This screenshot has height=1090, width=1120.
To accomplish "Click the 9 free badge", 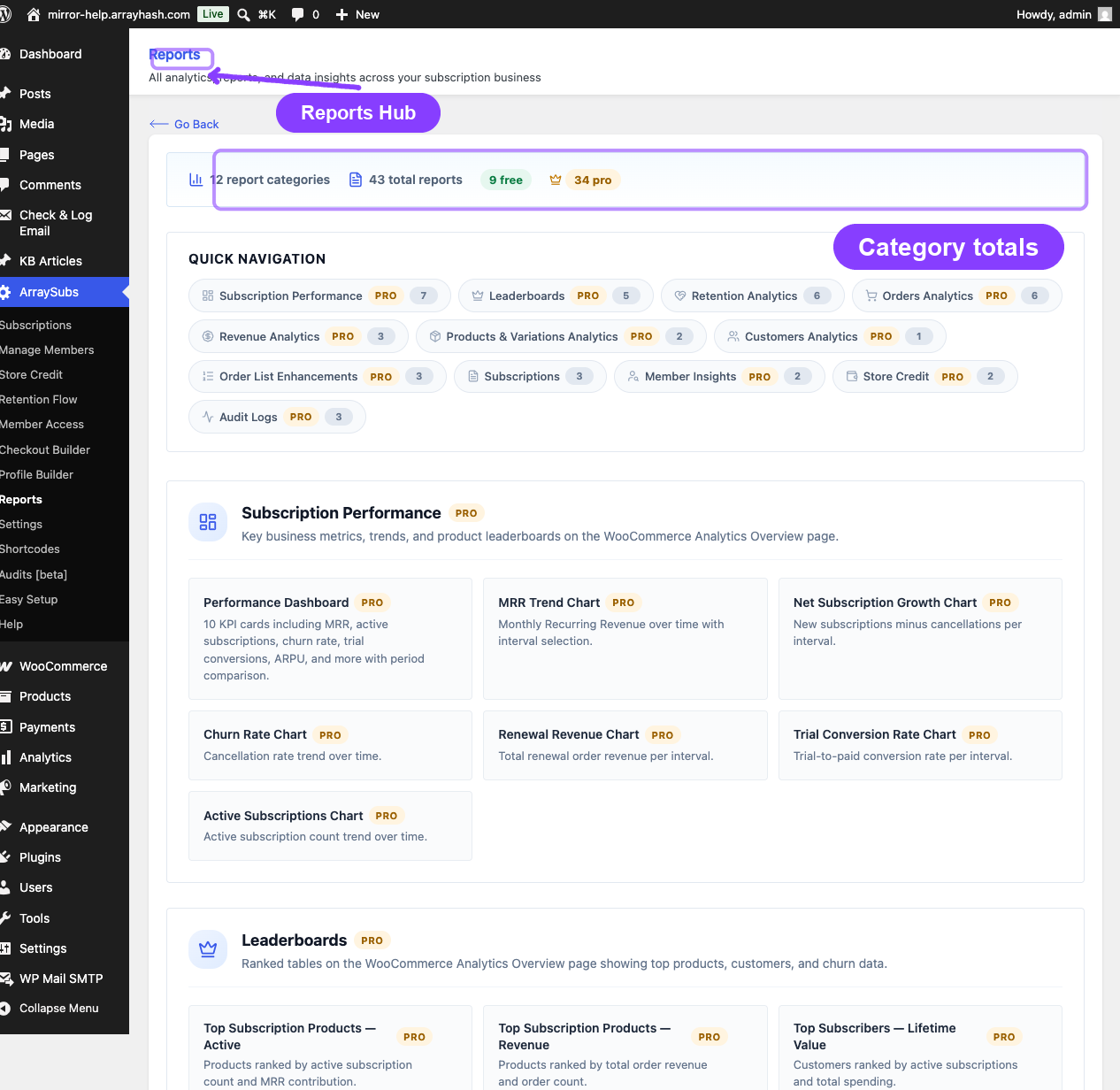I will (506, 180).
